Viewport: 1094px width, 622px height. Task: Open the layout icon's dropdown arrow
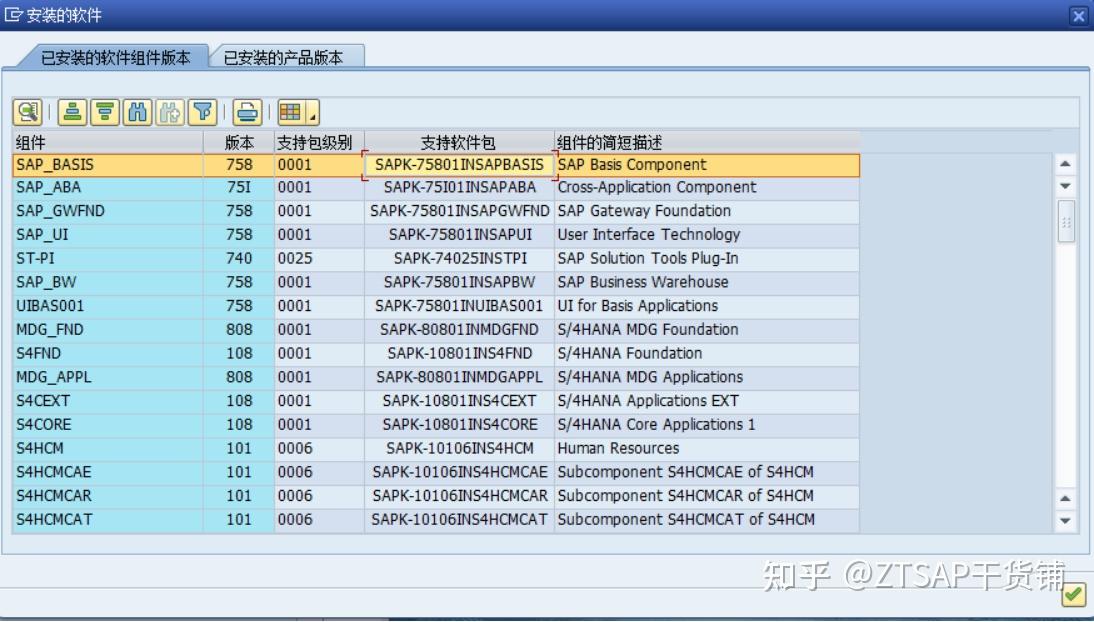point(311,113)
